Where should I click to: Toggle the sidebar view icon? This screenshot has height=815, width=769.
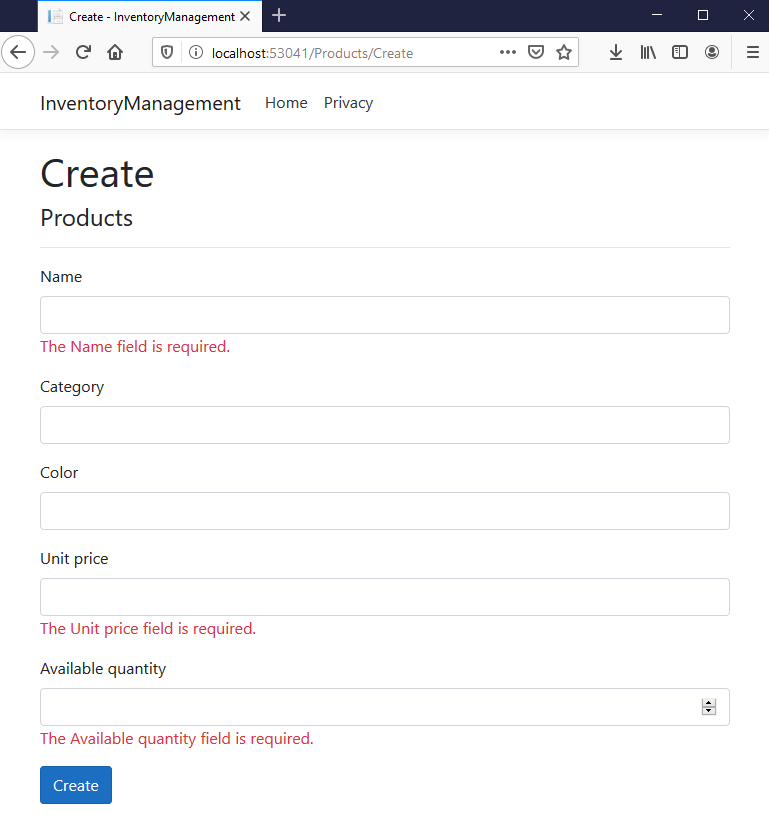(680, 52)
